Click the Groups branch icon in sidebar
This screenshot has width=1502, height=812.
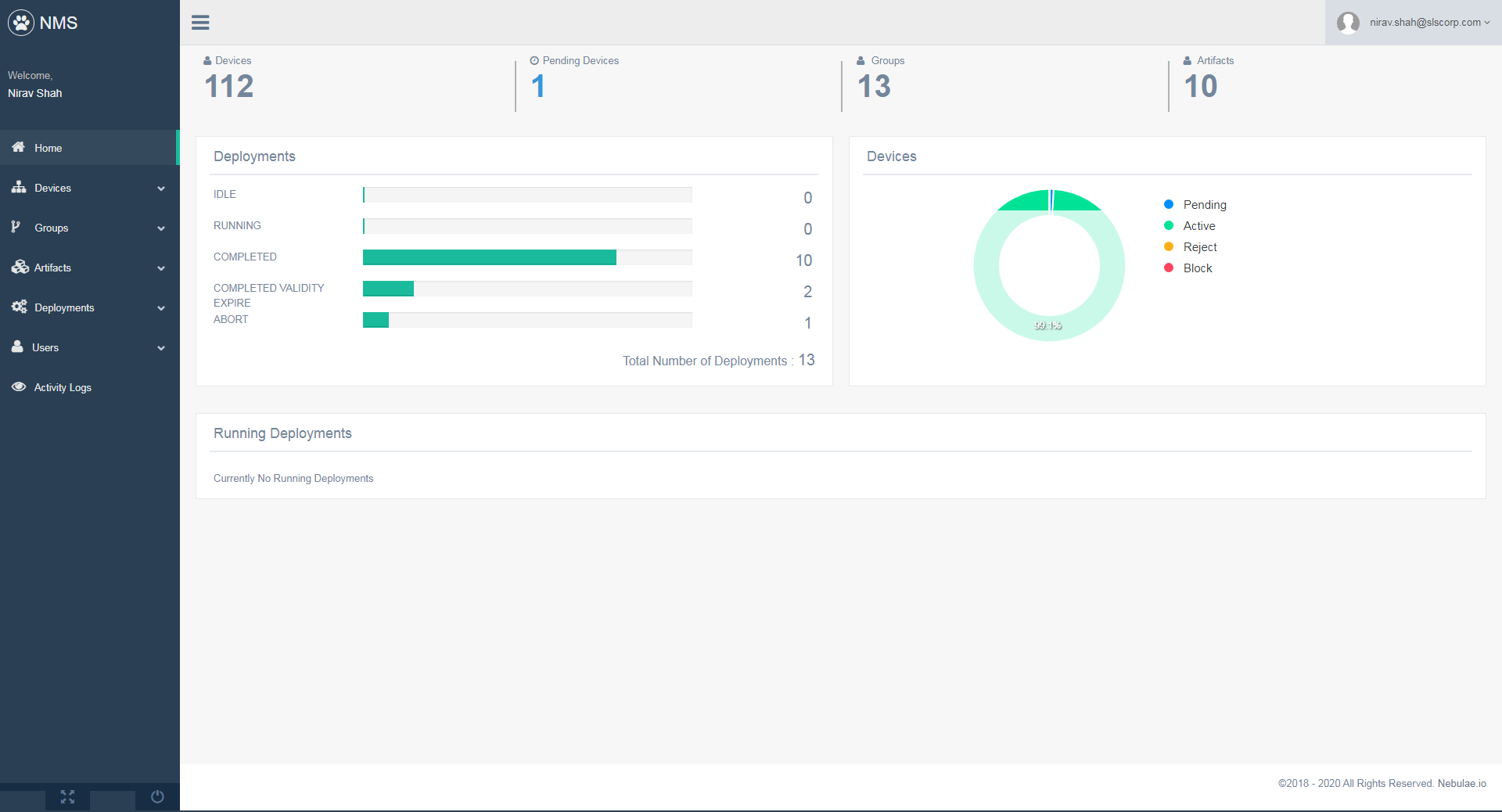click(16, 227)
